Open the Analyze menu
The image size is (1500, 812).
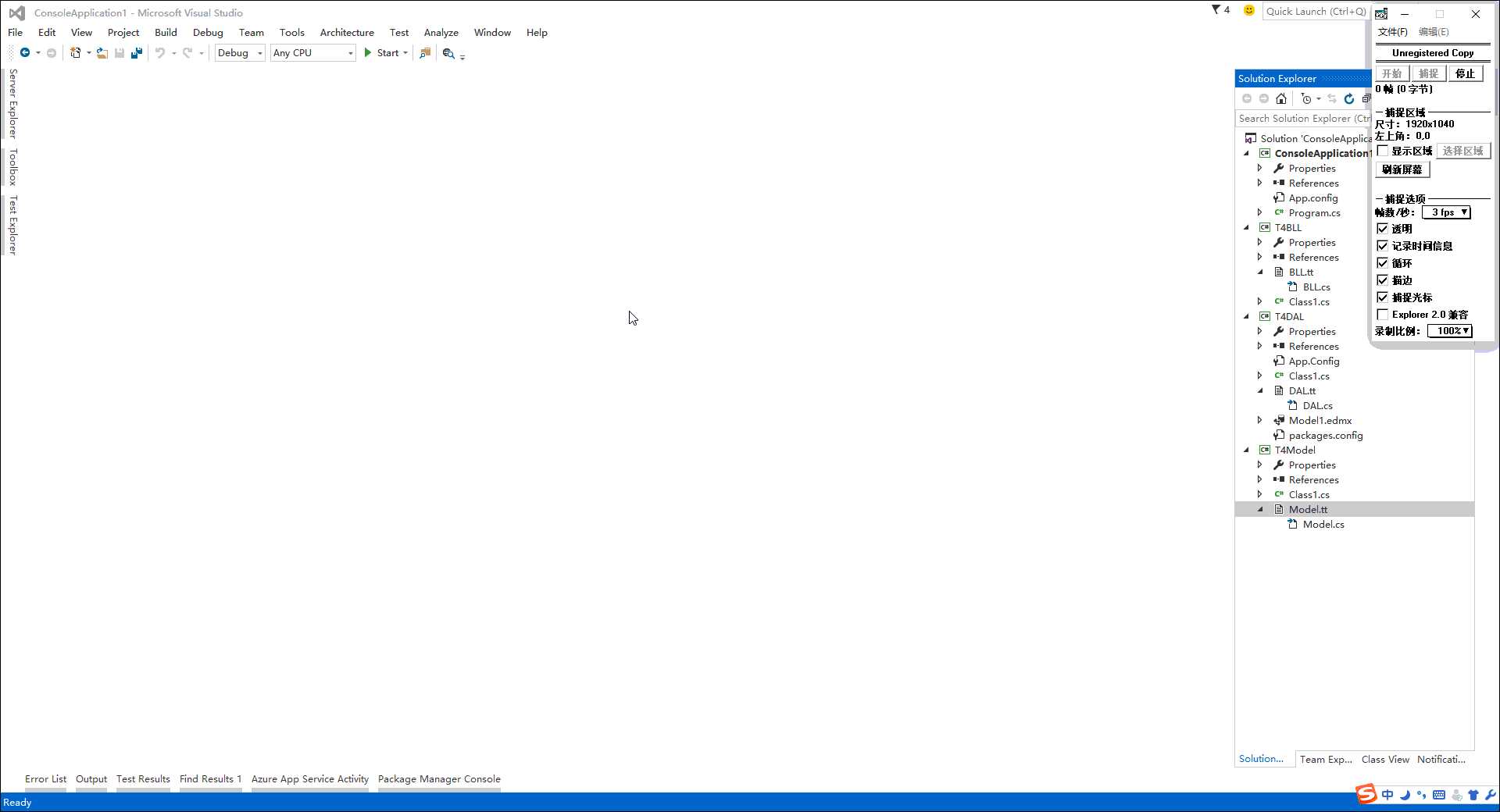tap(441, 33)
